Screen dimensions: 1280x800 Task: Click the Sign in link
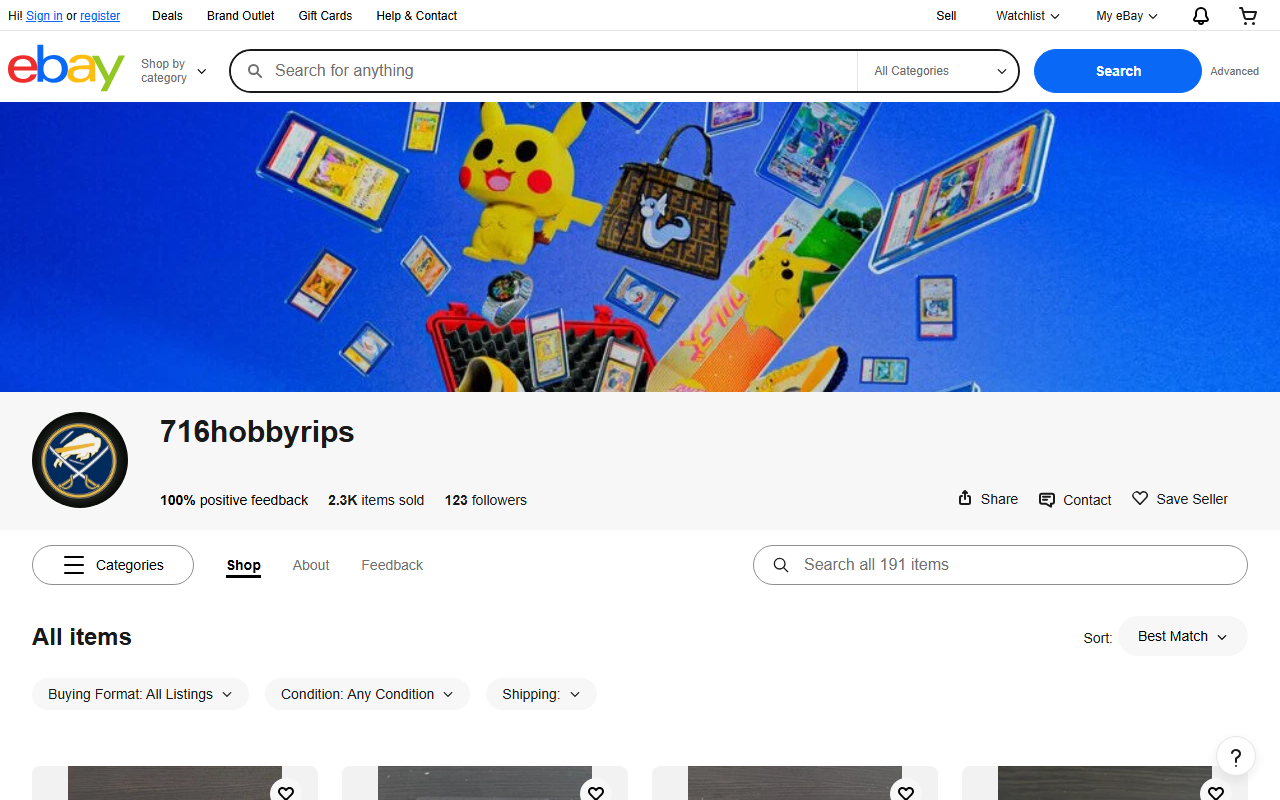[44, 16]
